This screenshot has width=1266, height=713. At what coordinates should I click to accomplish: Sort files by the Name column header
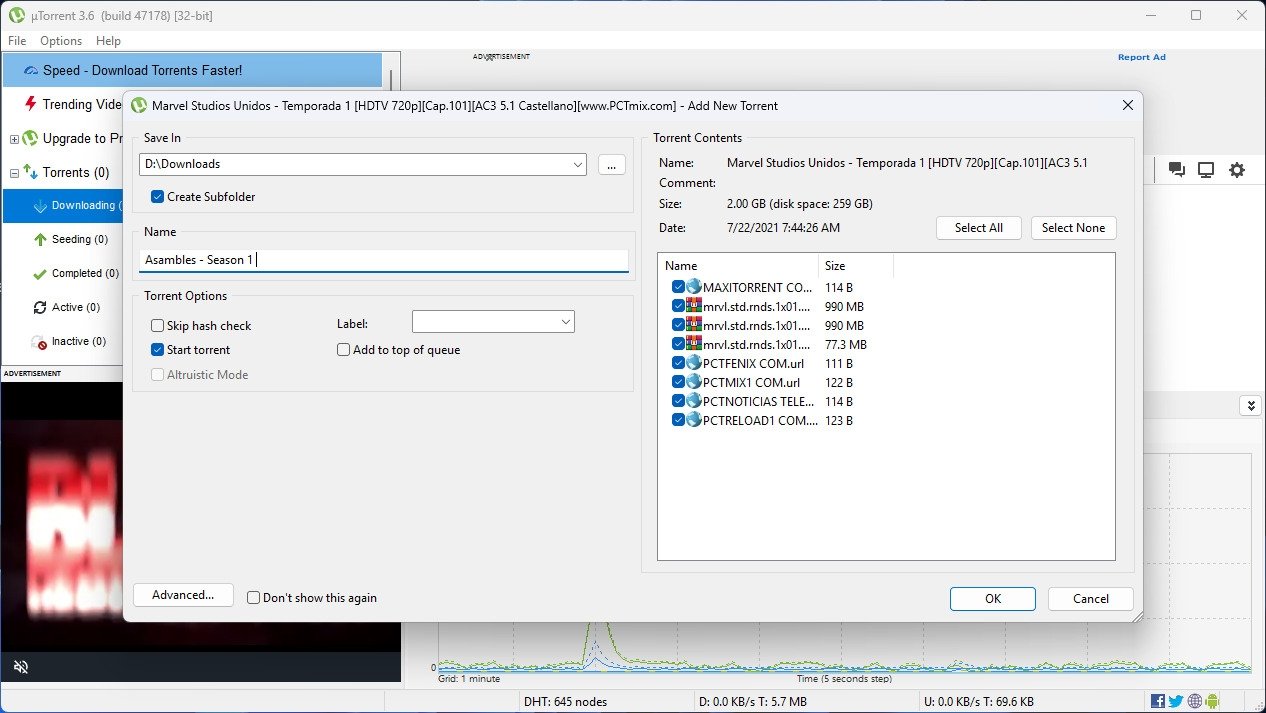[738, 265]
